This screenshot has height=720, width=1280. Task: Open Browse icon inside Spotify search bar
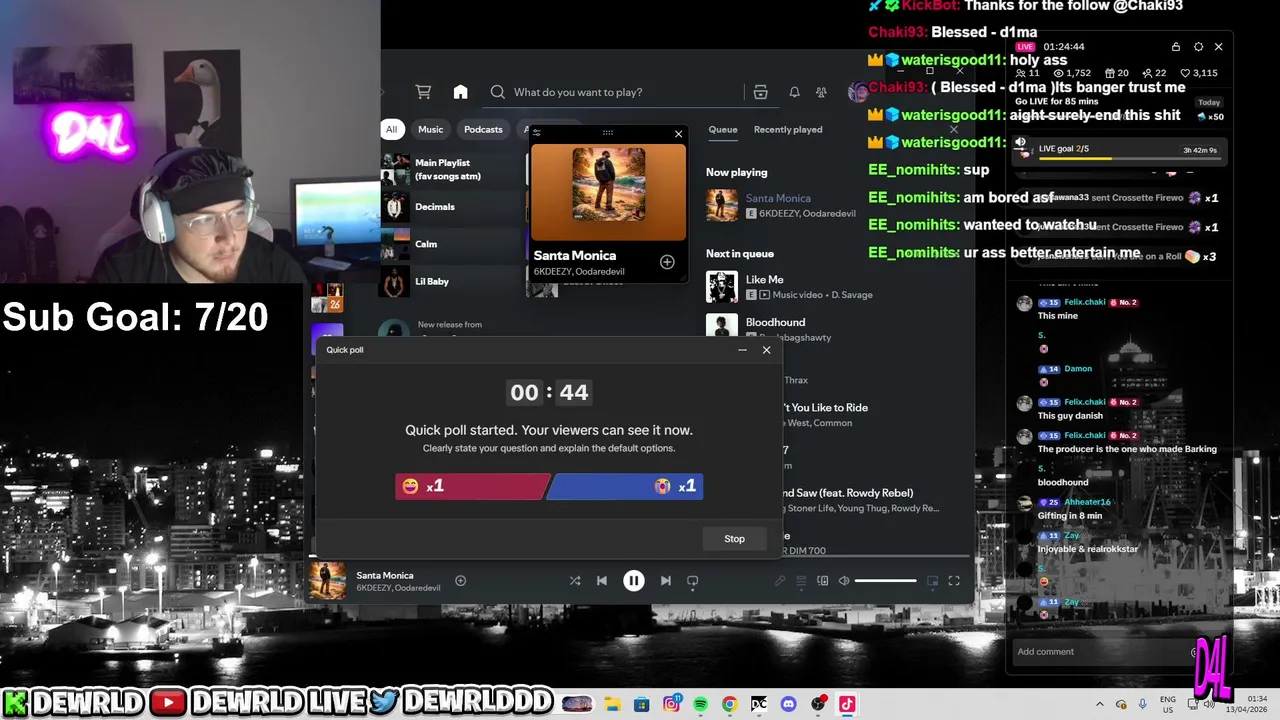(760, 92)
